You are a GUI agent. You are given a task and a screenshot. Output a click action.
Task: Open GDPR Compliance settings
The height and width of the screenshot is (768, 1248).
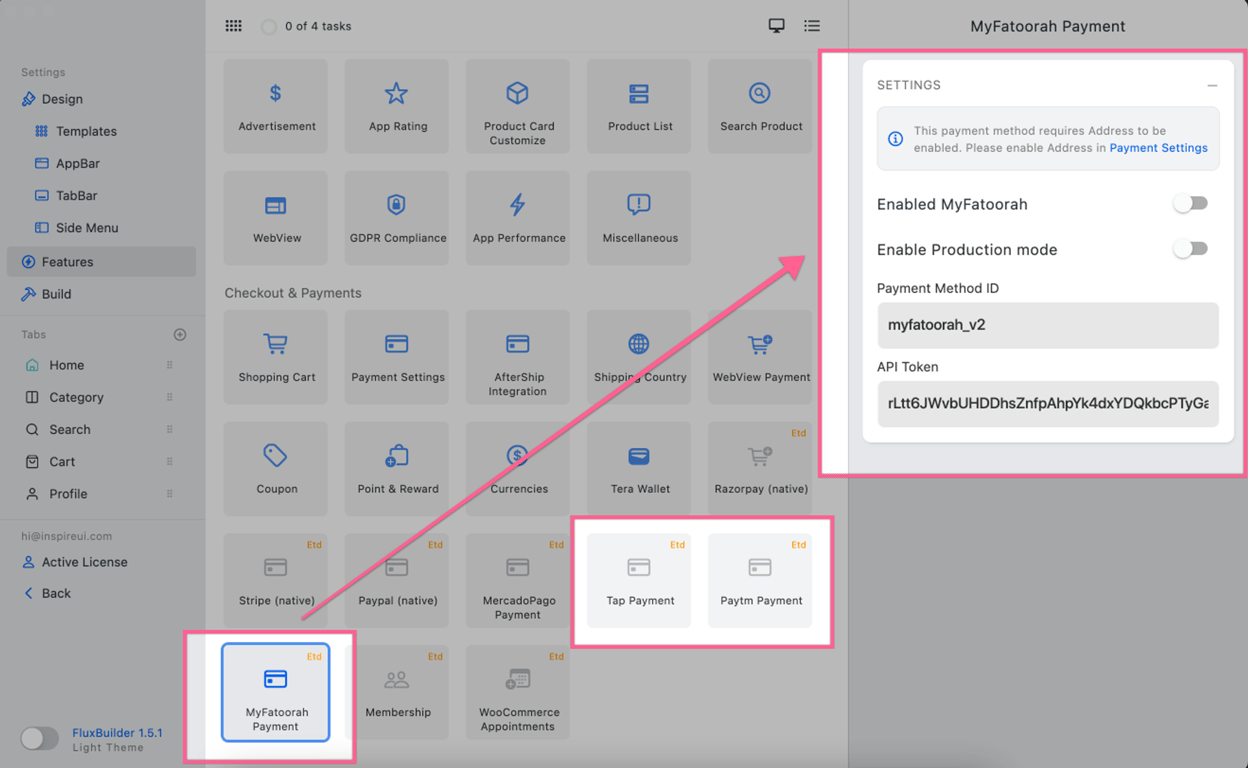[397, 218]
